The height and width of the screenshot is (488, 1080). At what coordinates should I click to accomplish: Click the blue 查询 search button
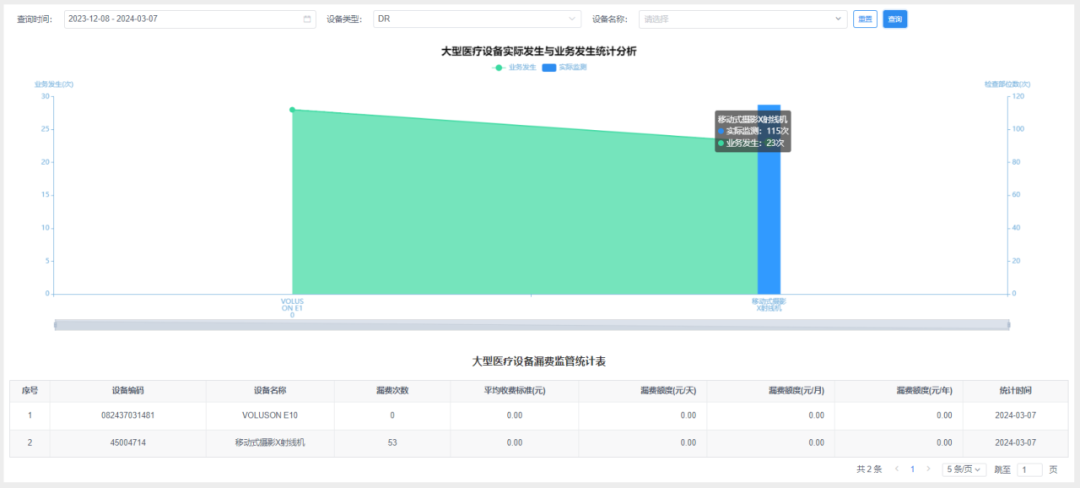click(x=895, y=19)
